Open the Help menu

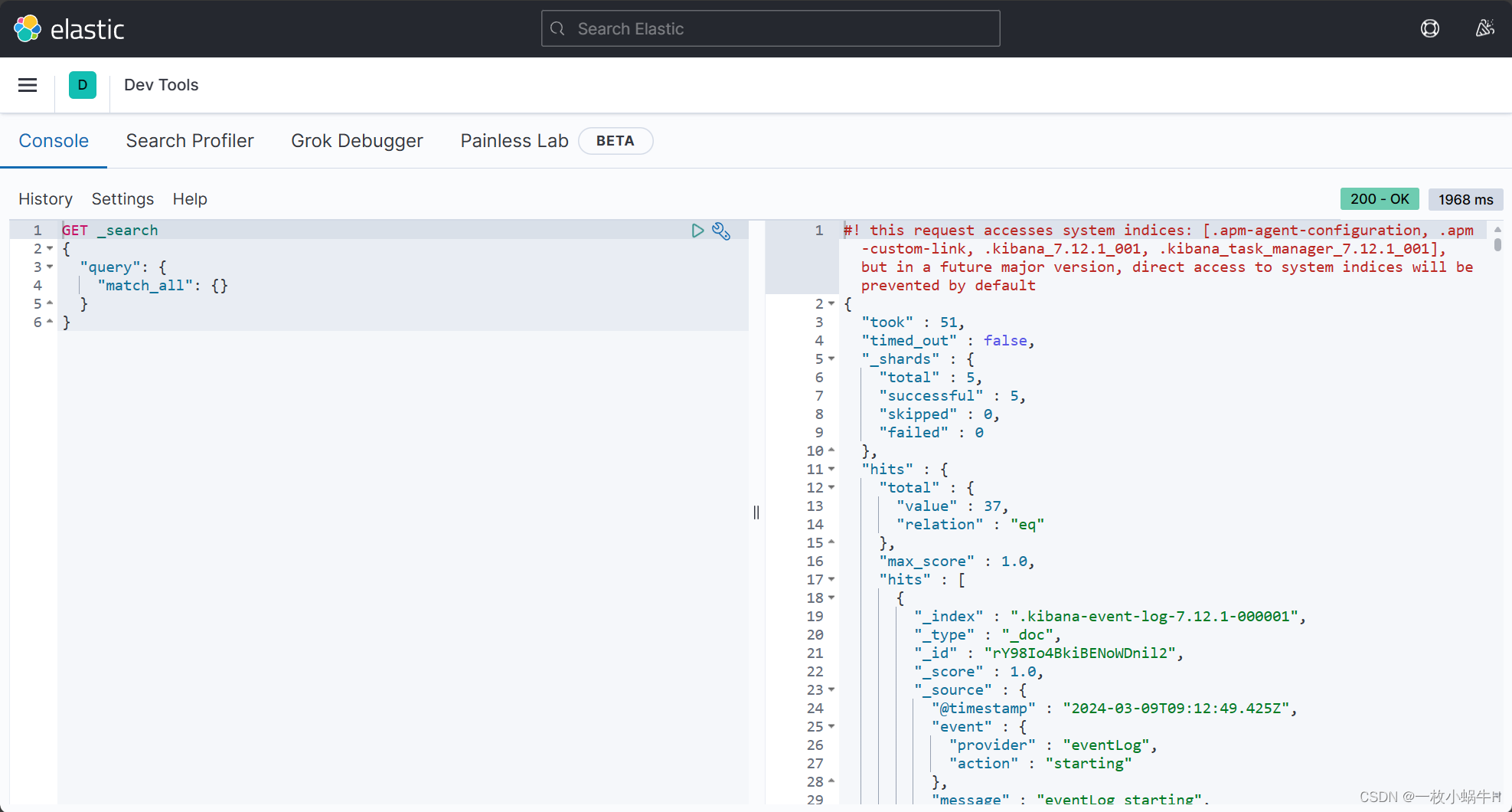(189, 199)
